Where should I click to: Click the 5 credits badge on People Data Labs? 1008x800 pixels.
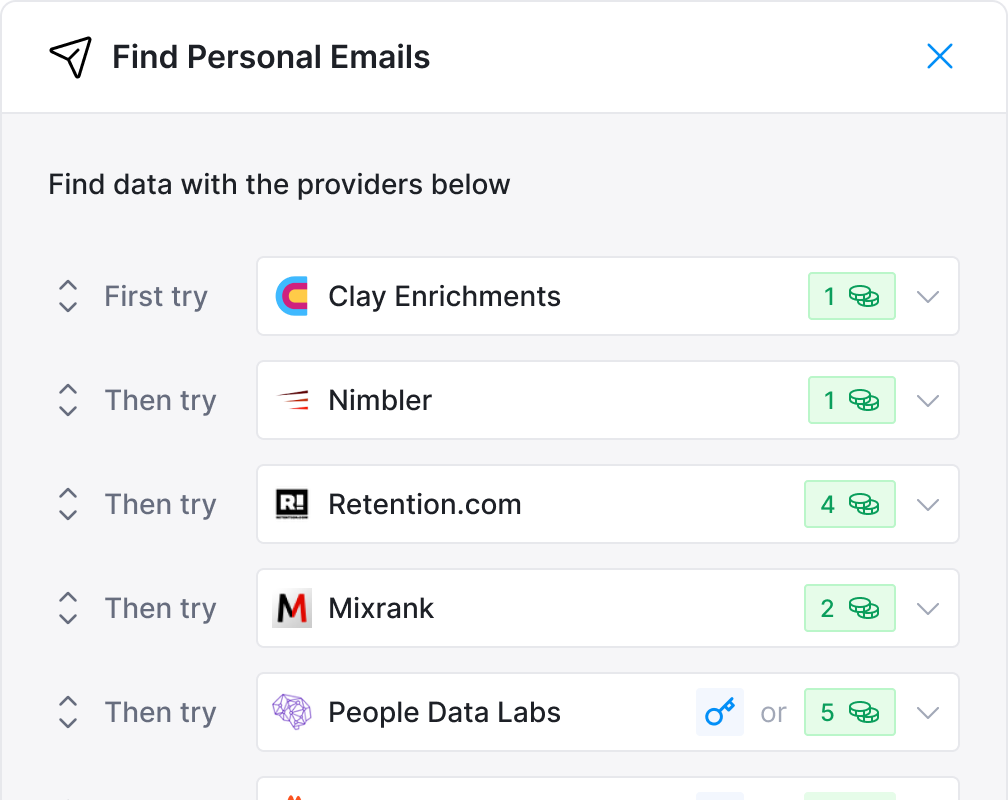pyautogui.click(x=850, y=712)
